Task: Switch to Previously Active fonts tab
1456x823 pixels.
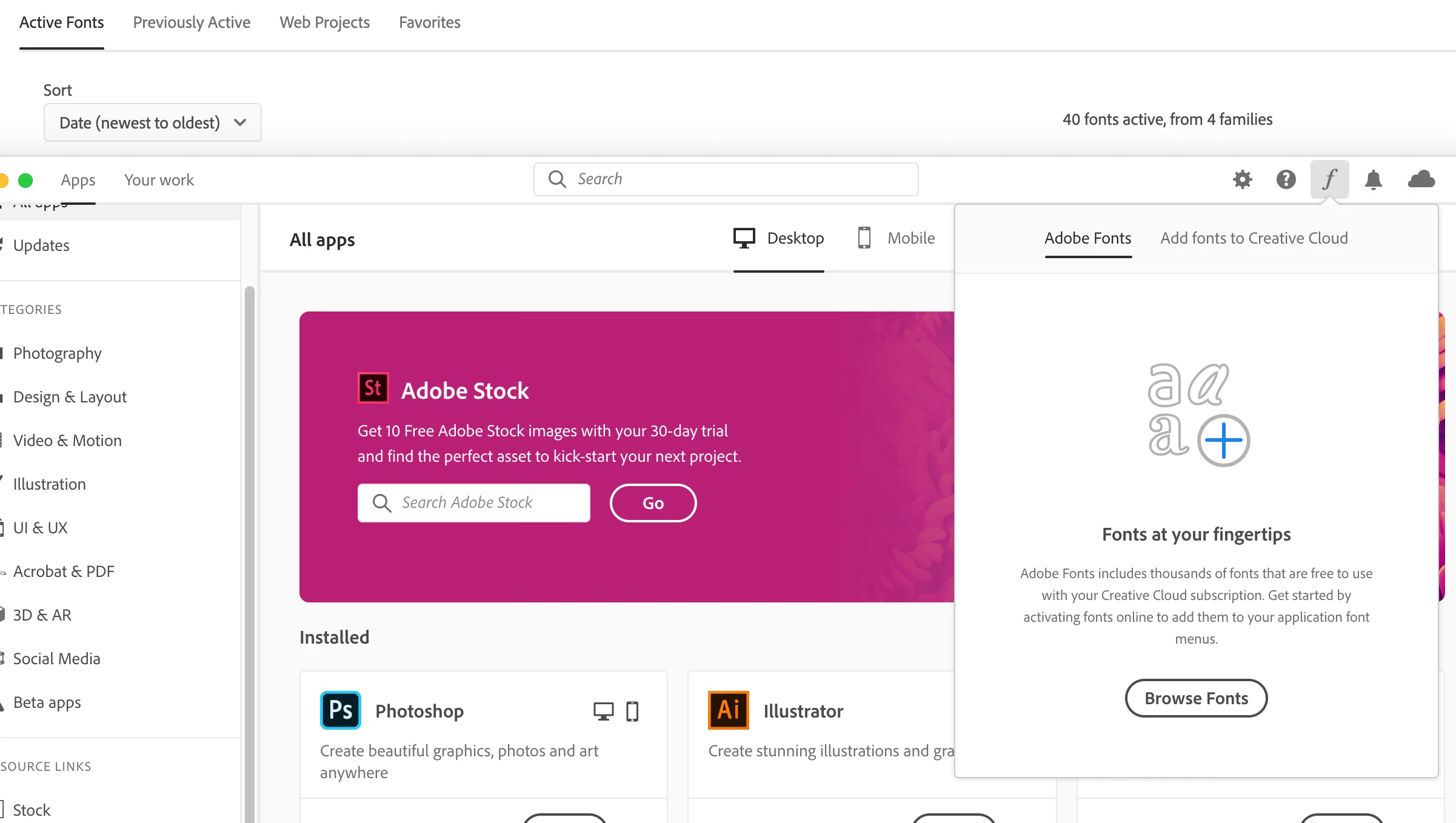Action: [192, 22]
